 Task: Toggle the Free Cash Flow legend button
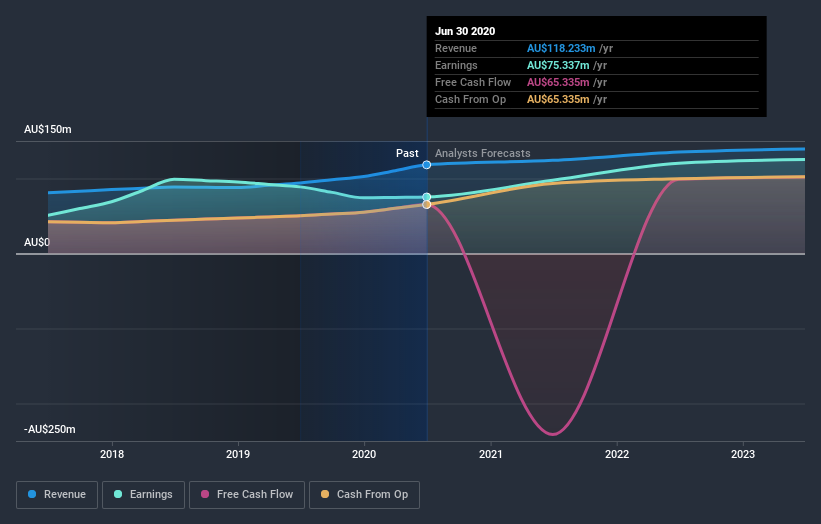tap(247, 495)
